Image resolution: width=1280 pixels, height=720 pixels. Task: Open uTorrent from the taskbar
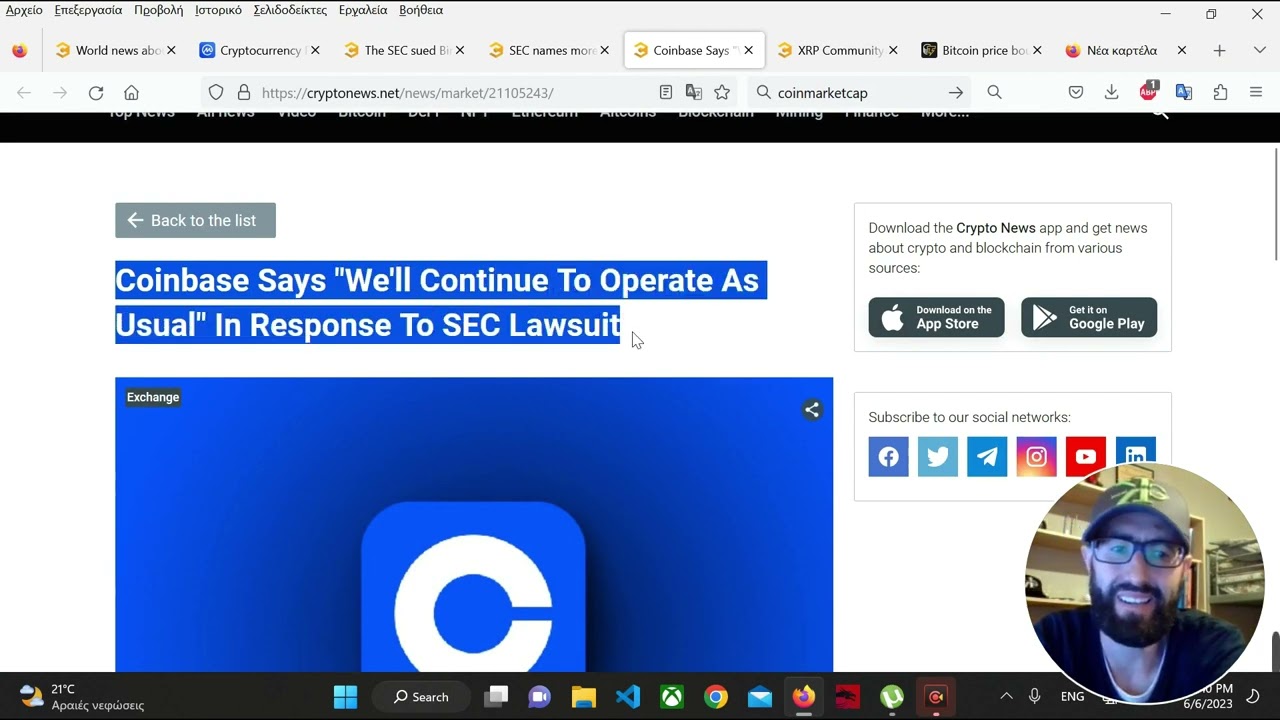pos(892,697)
